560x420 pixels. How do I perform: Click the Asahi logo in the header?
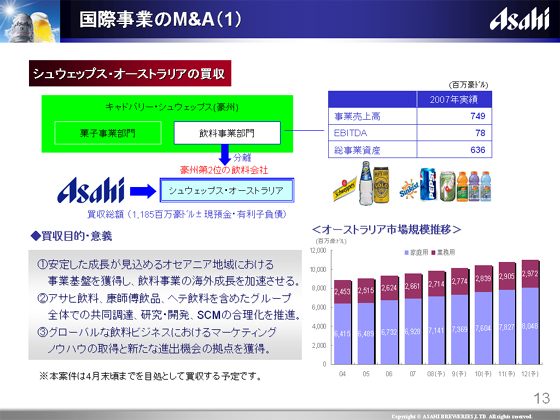point(519,20)
